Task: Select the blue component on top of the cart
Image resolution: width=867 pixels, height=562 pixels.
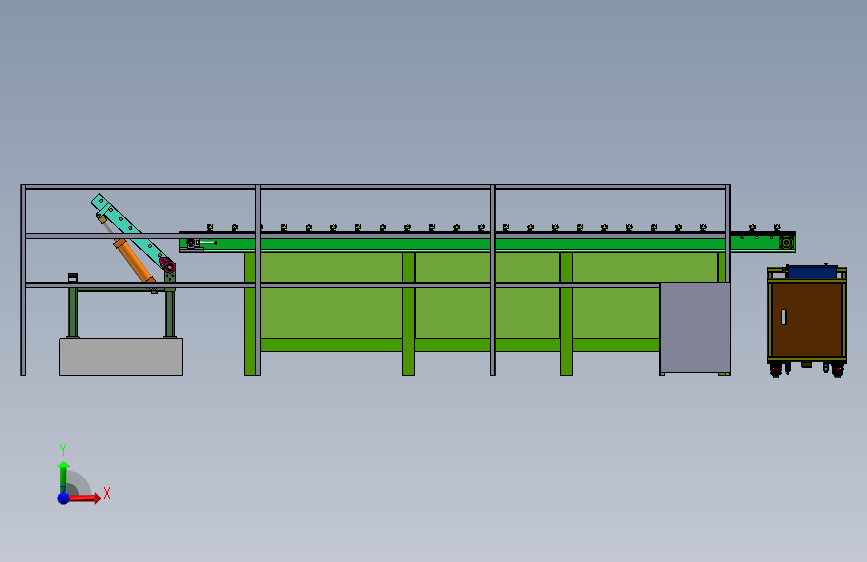Action: (812, 271)
